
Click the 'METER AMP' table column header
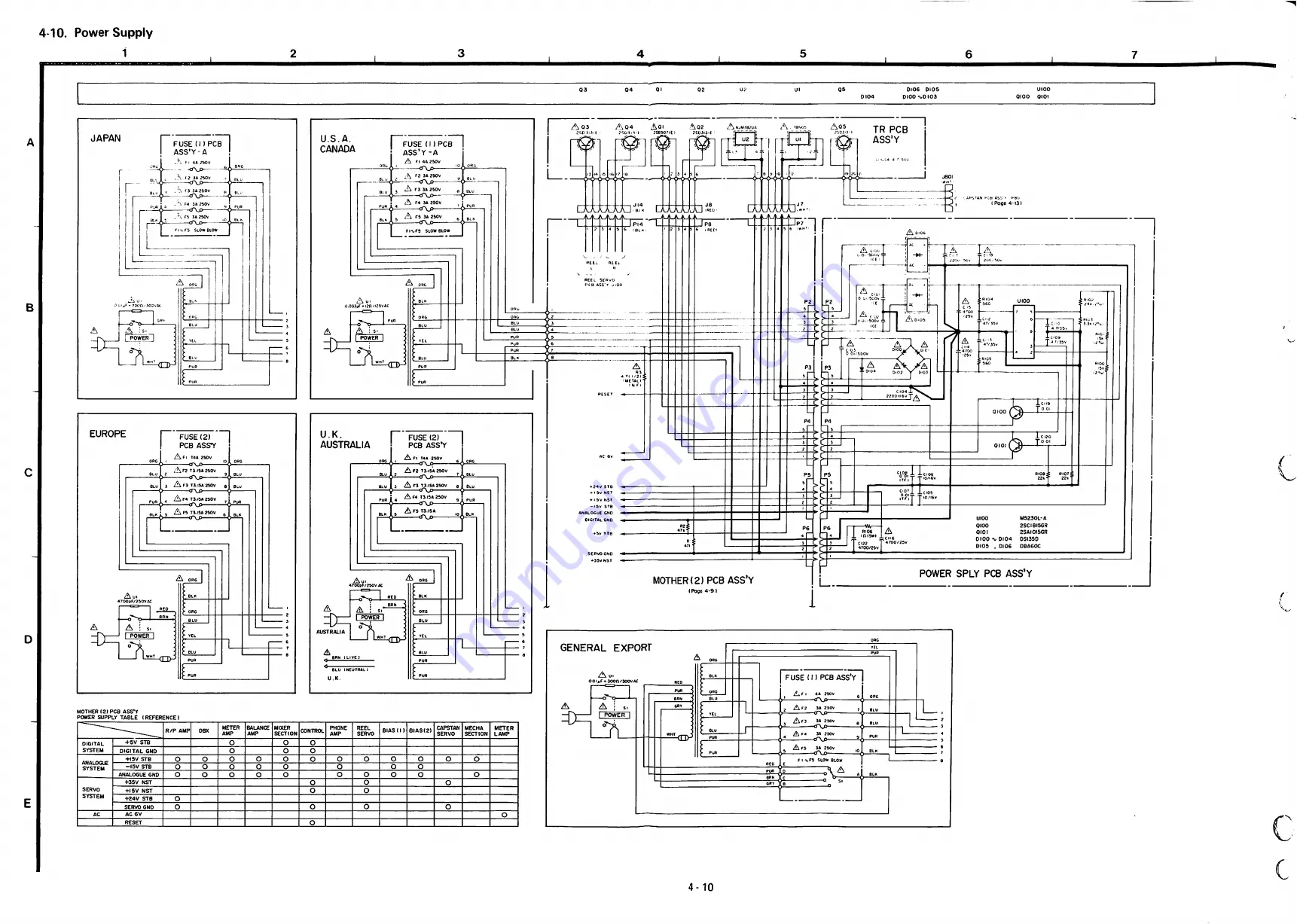(230, 730)
